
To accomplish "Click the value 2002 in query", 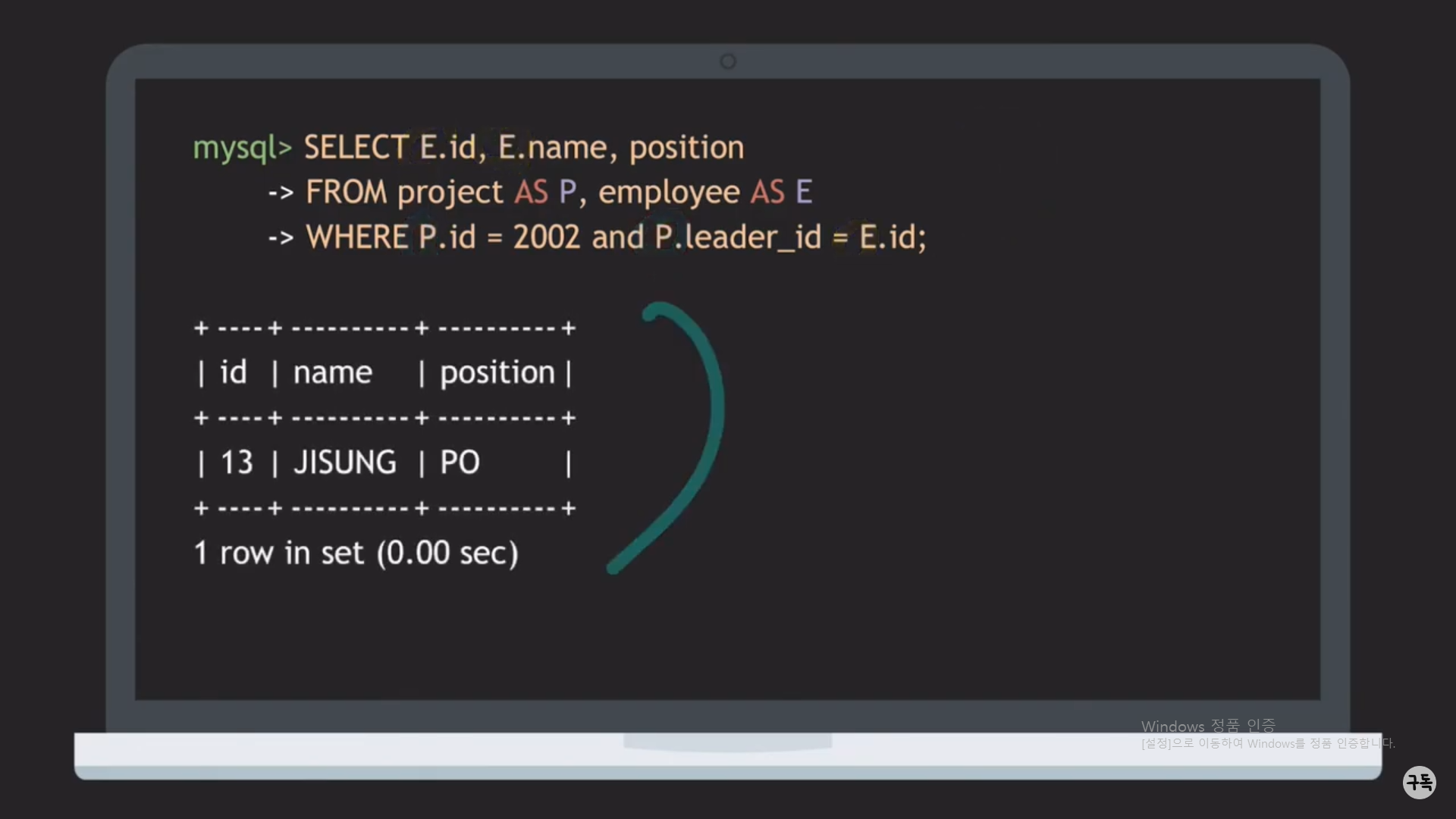I will 546,237.
